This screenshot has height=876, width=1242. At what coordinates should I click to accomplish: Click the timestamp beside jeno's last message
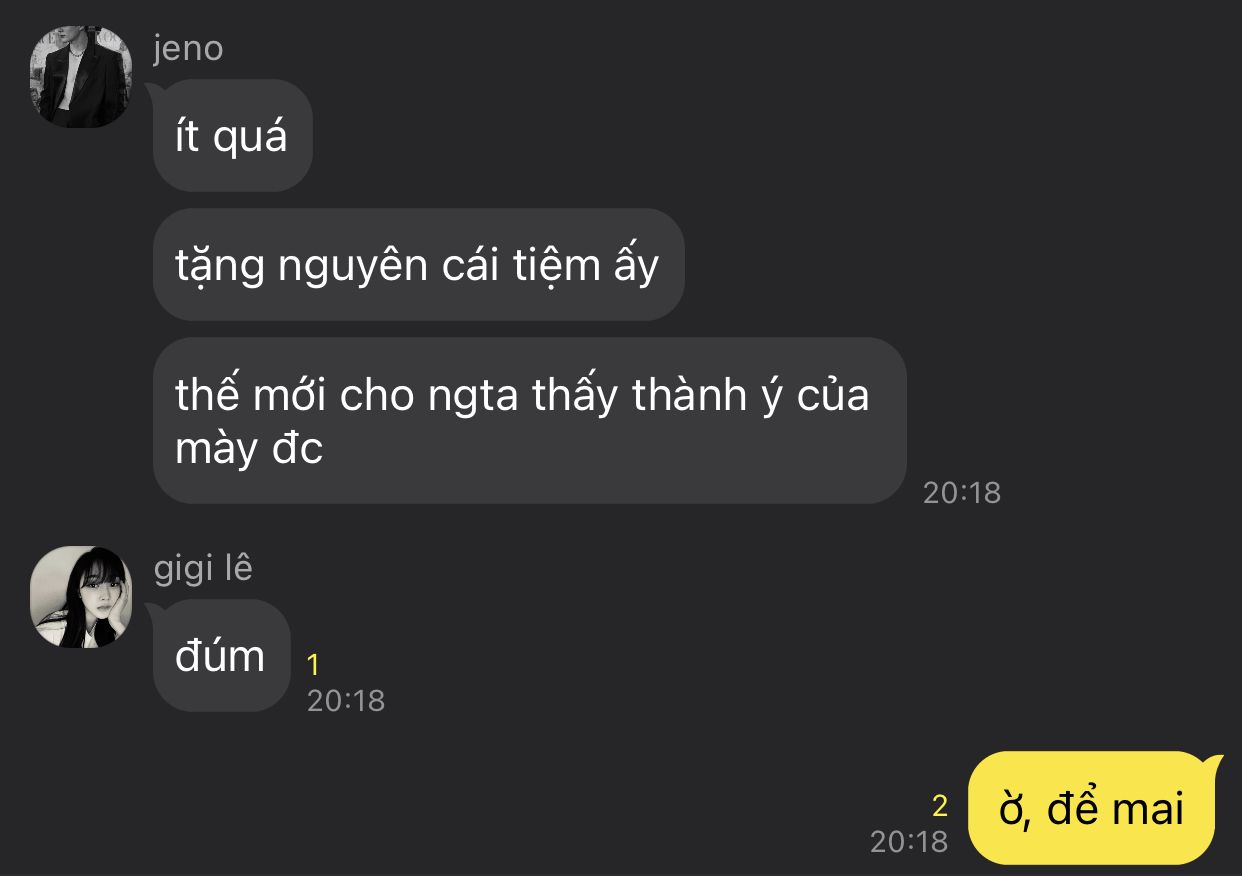(x=962, y=492)
